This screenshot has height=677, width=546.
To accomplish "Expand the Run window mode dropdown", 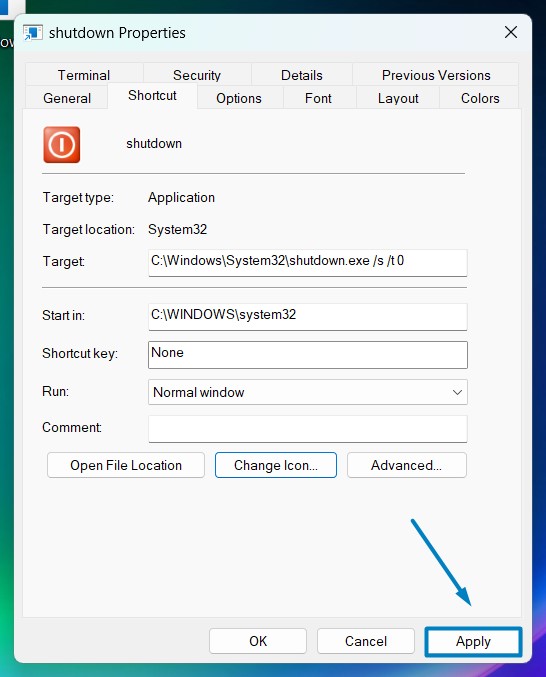I will 308,392.
